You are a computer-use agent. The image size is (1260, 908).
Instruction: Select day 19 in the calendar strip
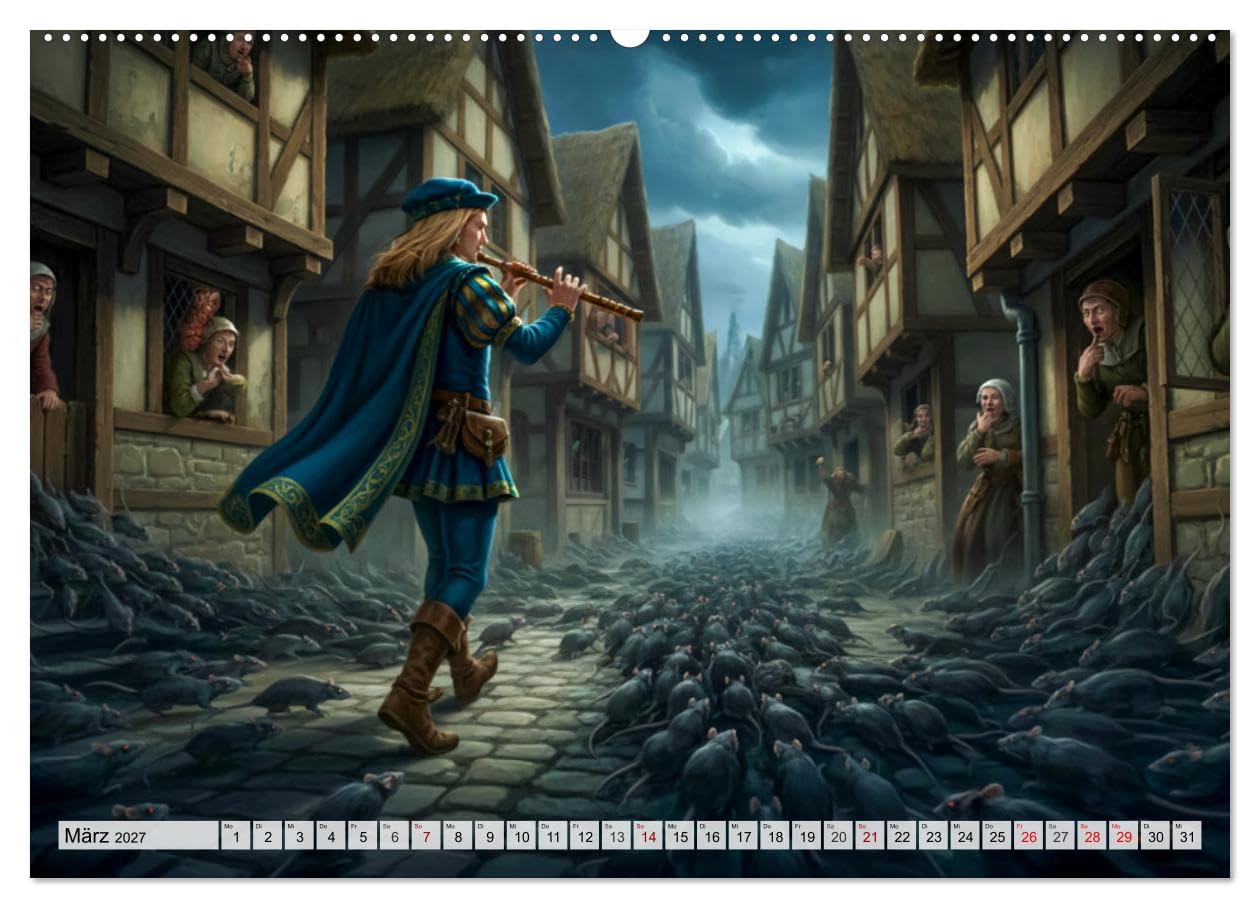(805, 836)
